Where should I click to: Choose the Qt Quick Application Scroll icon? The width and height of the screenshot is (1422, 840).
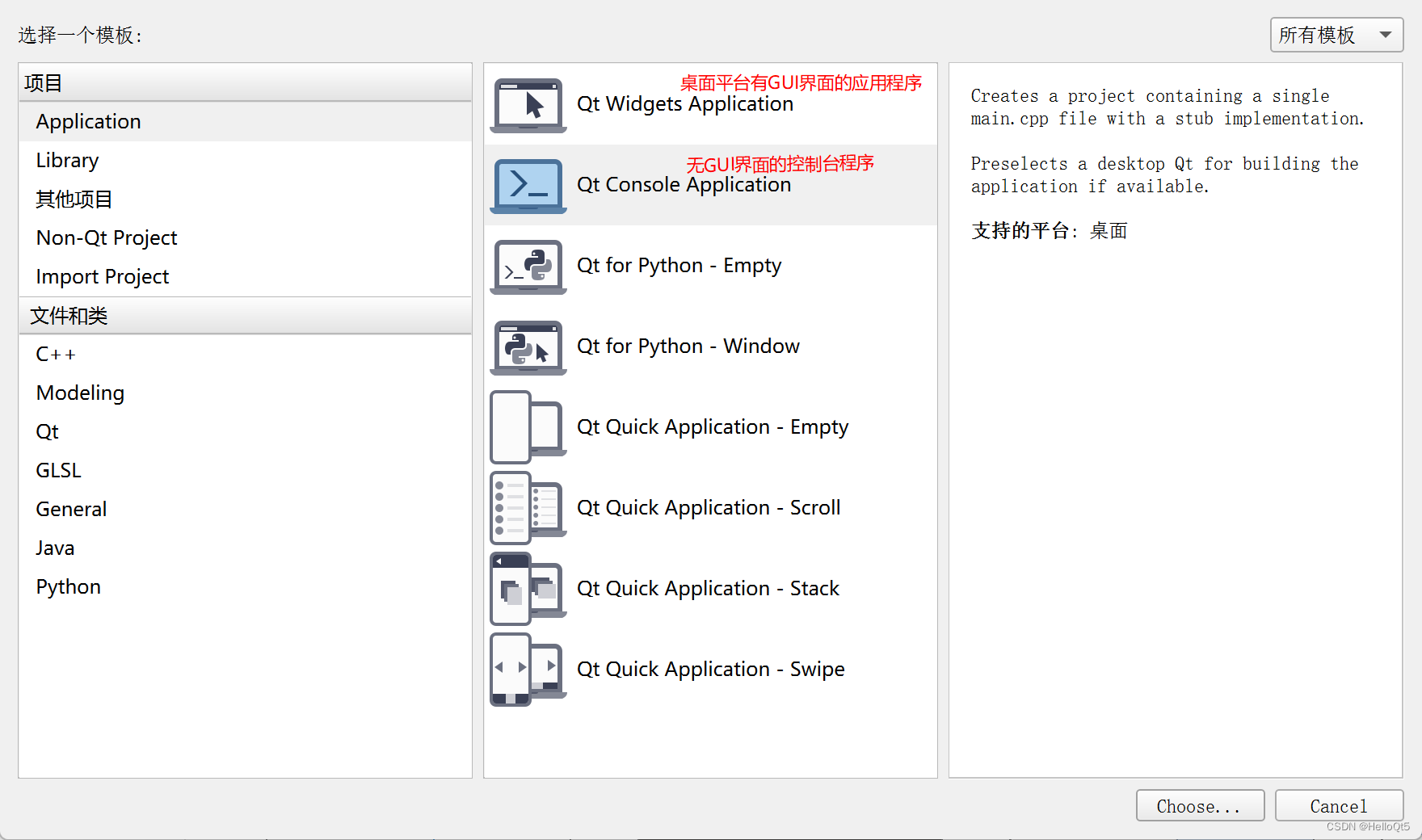pyautogui.click(x=528, y=508)
